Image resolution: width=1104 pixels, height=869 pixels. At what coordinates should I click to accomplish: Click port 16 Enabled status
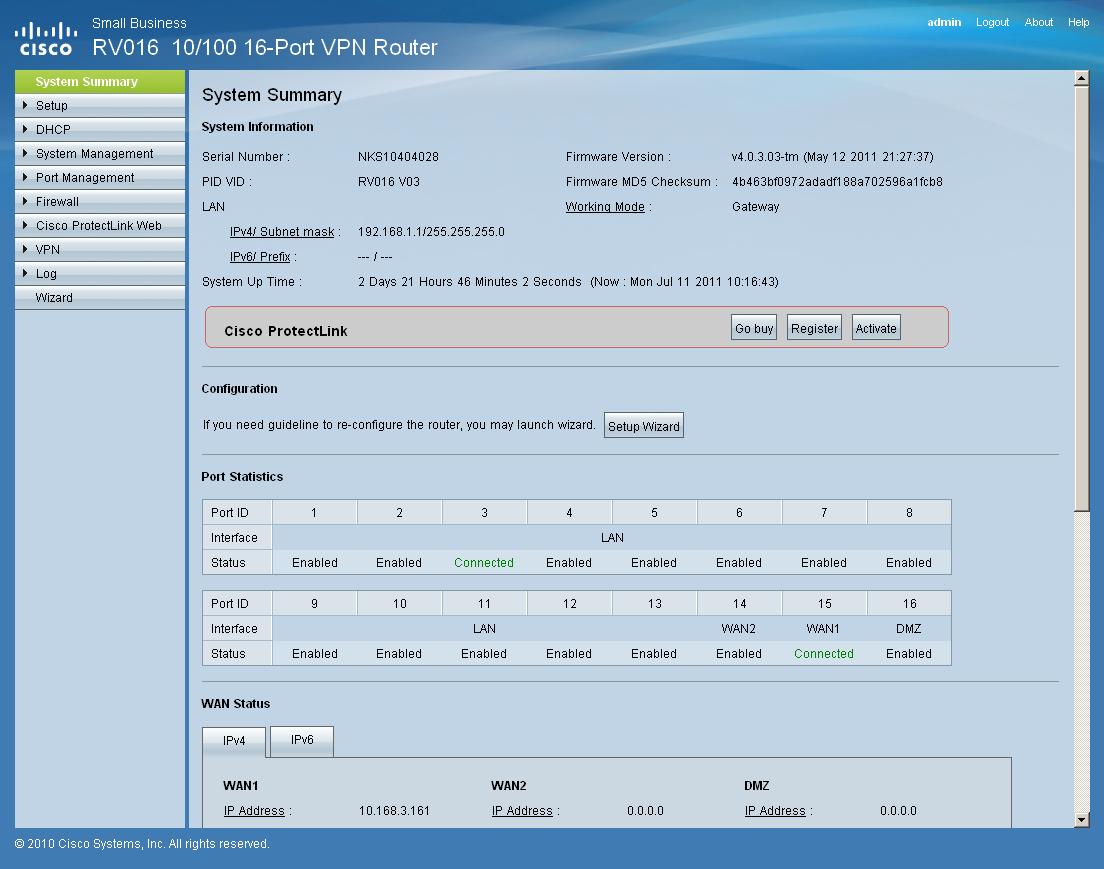point(908,654)
